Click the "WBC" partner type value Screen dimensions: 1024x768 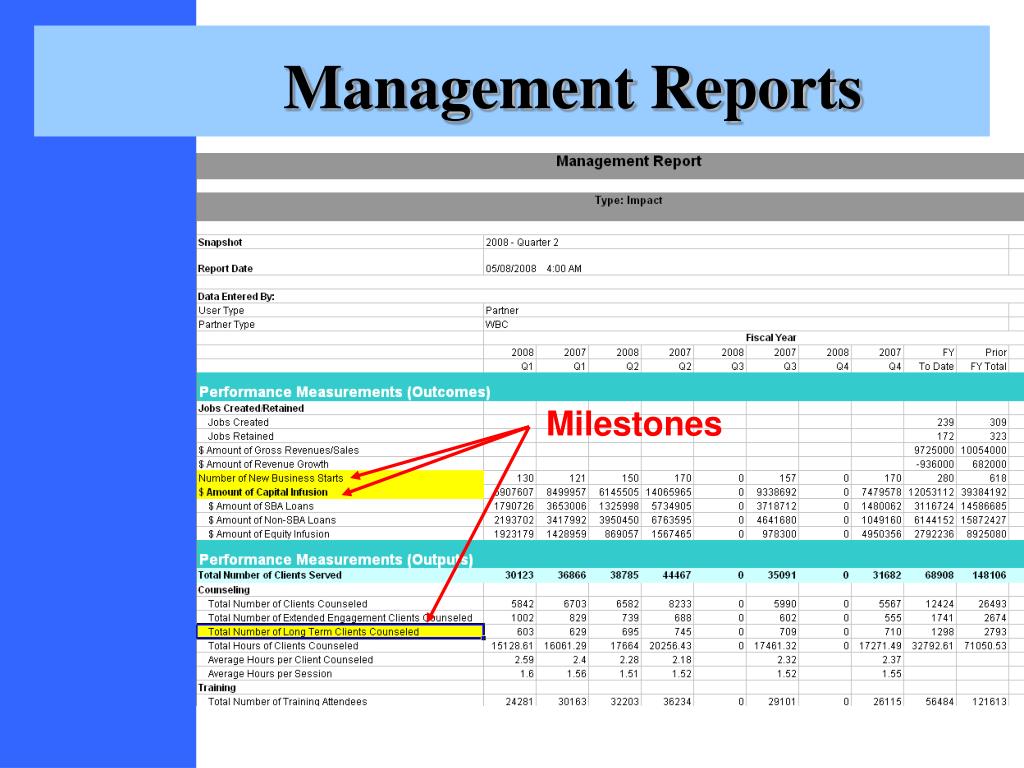click(496, 325)
